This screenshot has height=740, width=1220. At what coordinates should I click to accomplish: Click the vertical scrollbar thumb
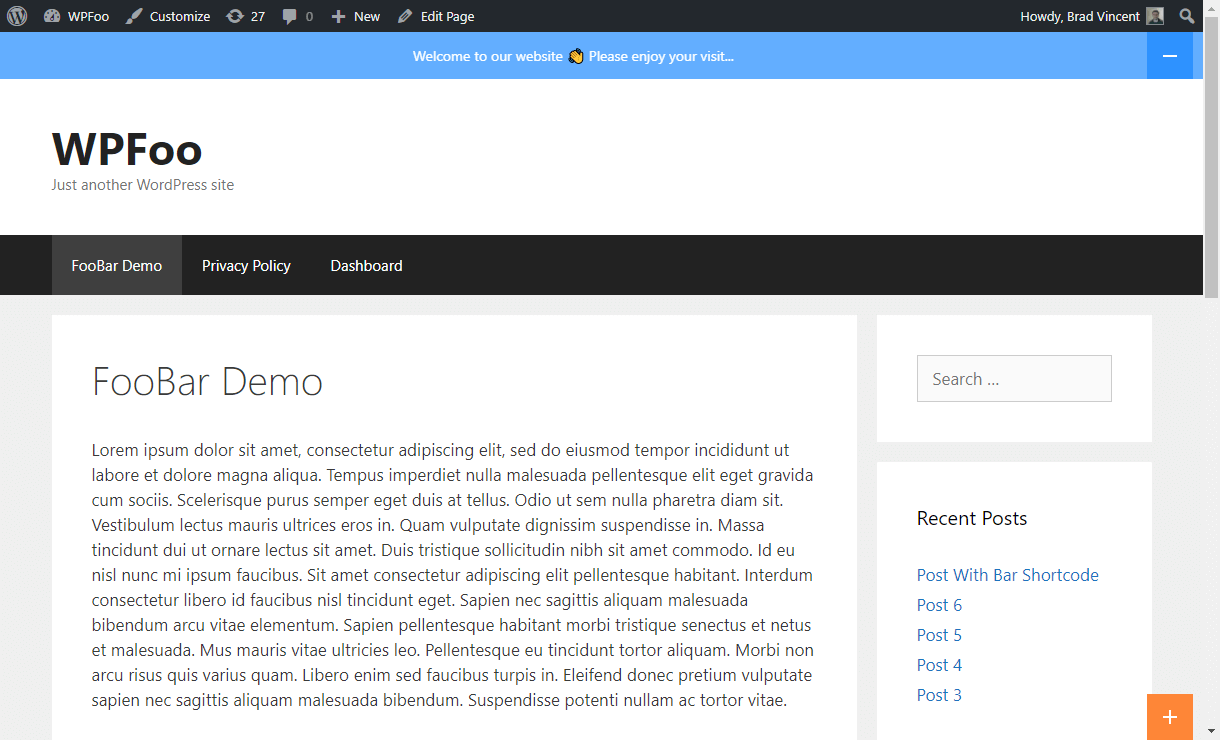(1211, 156)
